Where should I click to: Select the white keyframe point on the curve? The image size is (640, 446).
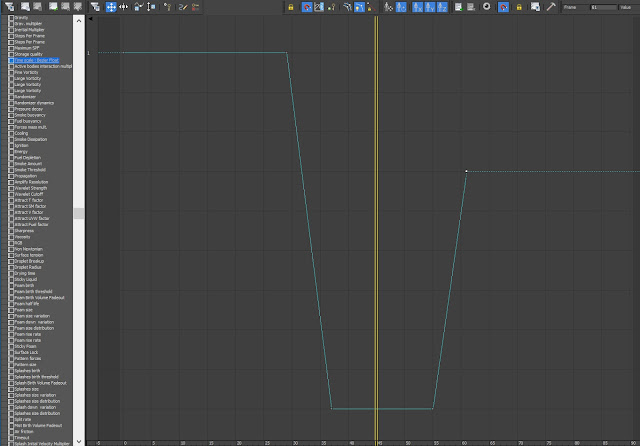point(466,171)
